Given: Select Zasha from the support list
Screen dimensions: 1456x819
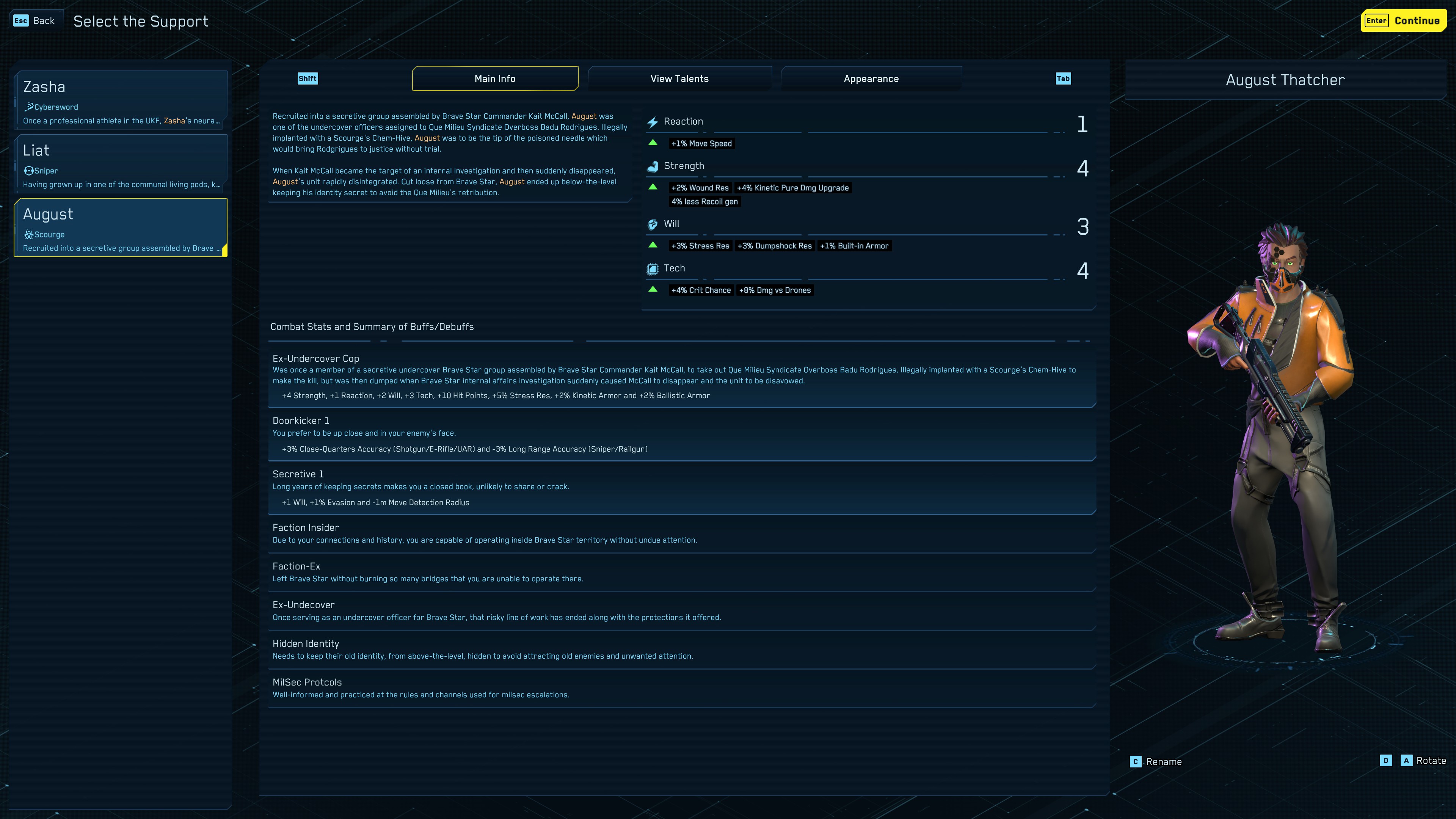Looking at the screenshot, I should (x=121, y=100).
